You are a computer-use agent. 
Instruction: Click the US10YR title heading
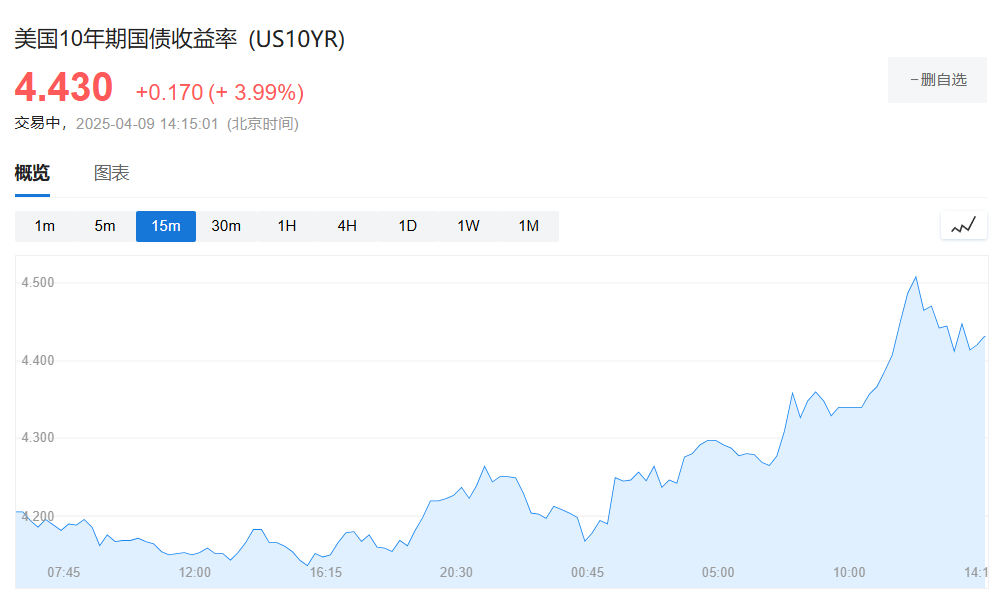[x=179, y=39]
